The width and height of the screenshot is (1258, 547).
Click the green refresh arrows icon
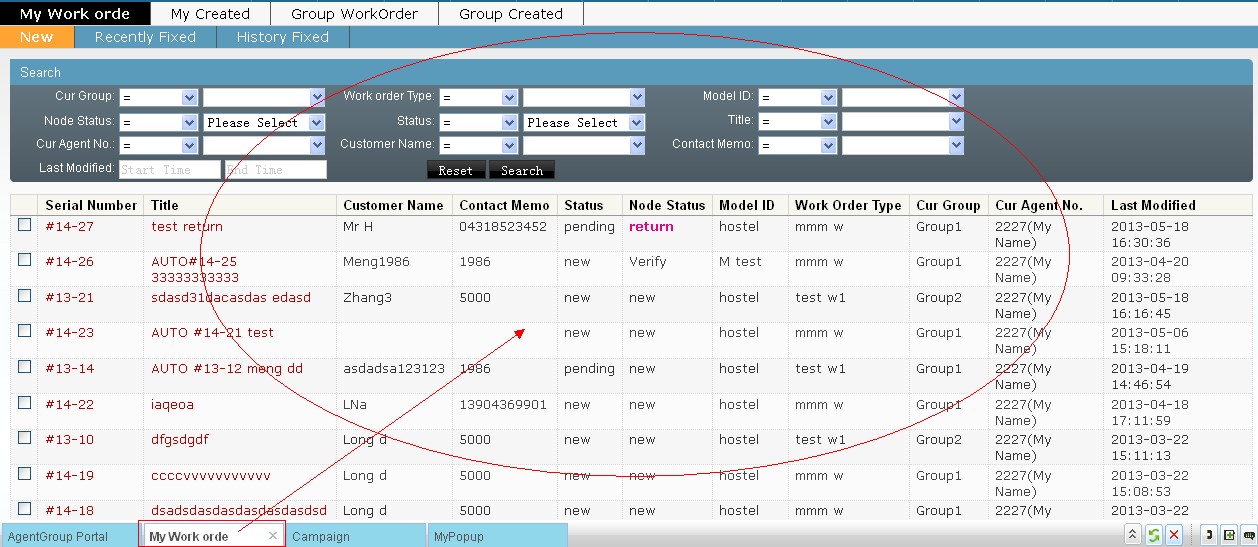tap(1154, 535)
